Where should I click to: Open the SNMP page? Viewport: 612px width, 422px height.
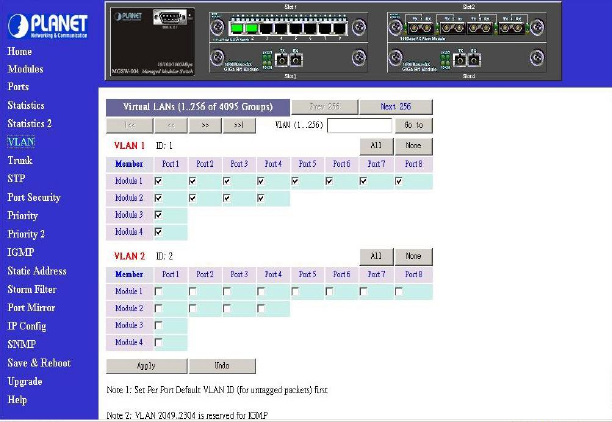coord(21,344)
